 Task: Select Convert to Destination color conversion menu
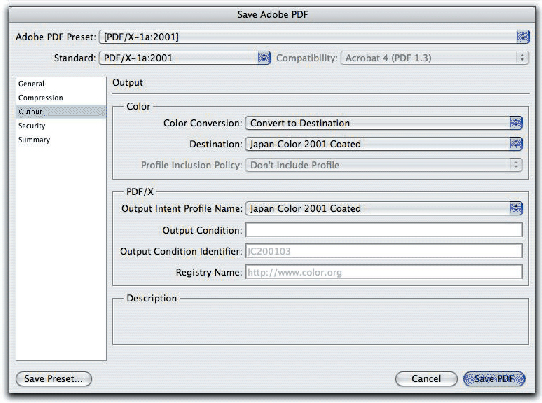(384, 123)
